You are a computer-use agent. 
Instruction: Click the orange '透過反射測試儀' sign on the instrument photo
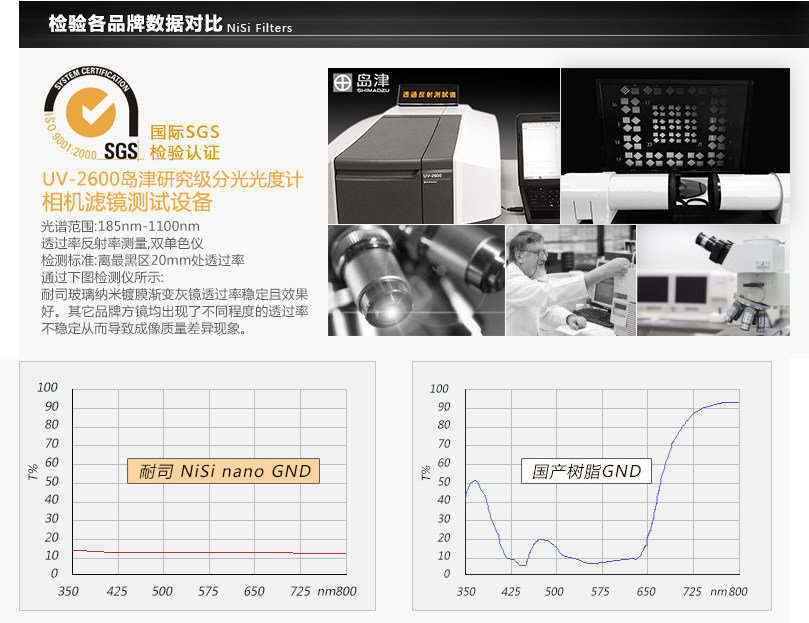(x=429, y=94)
